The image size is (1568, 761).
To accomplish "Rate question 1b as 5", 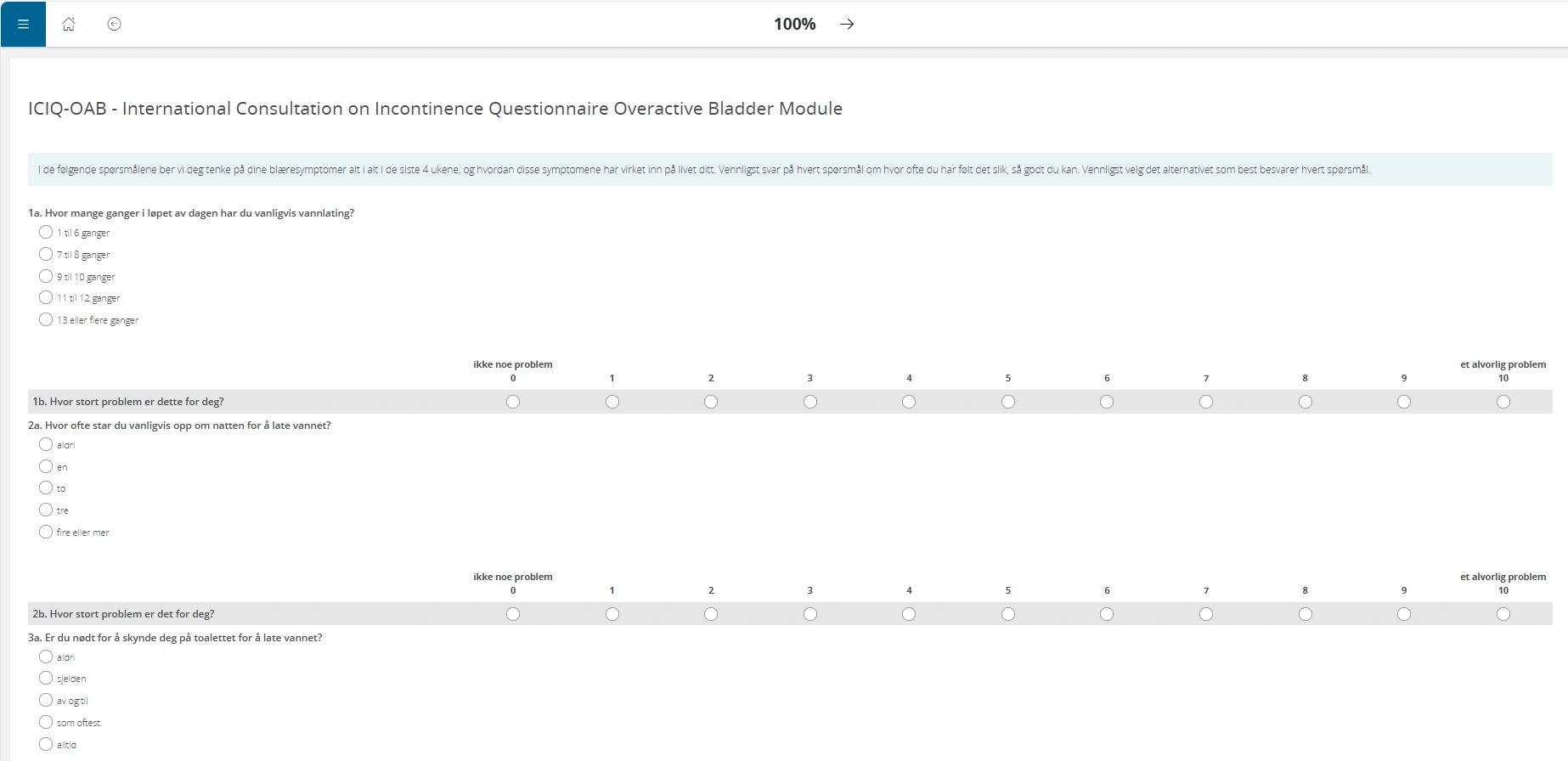I will click(x=1008, y=402).
